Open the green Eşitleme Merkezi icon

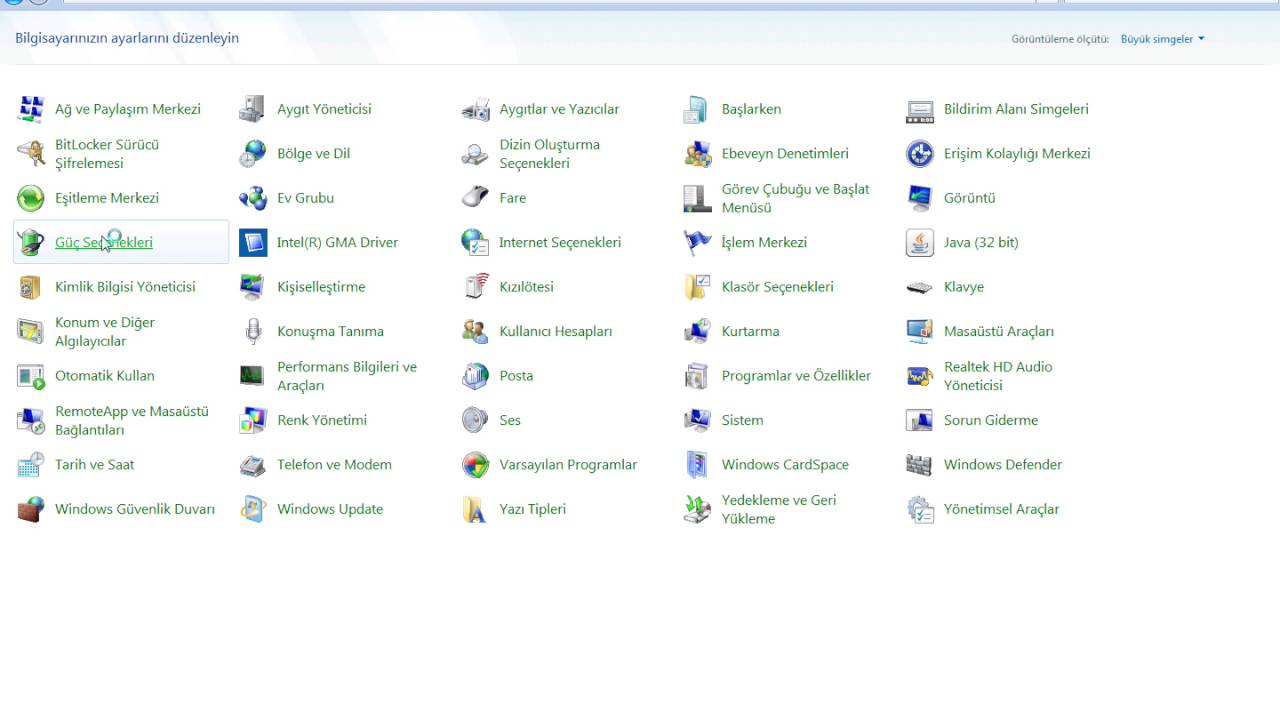tap(31, 198)
